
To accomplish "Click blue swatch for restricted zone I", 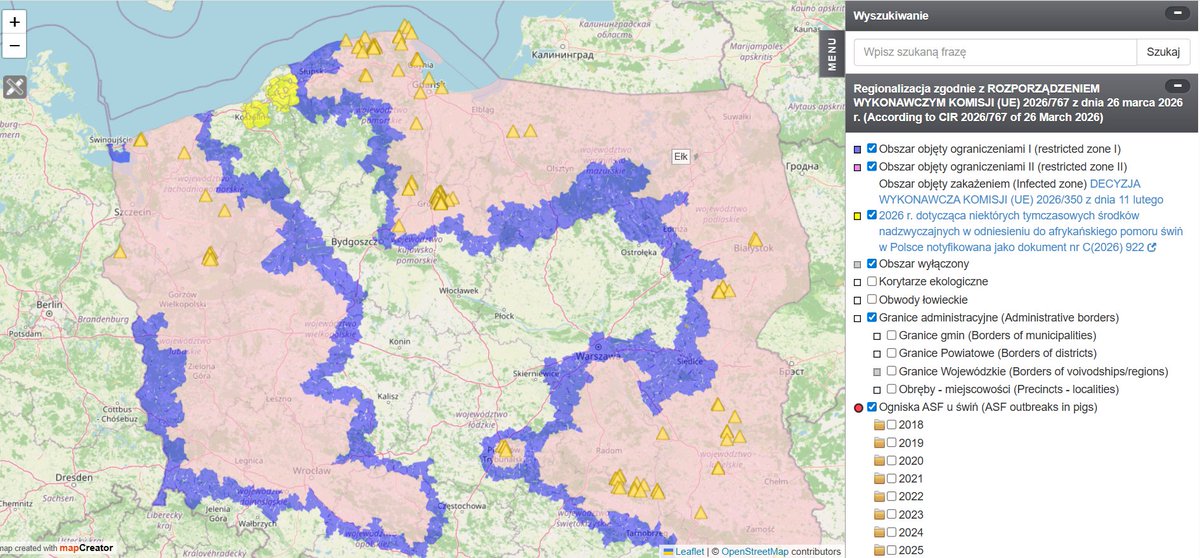I will click(858, 149).
